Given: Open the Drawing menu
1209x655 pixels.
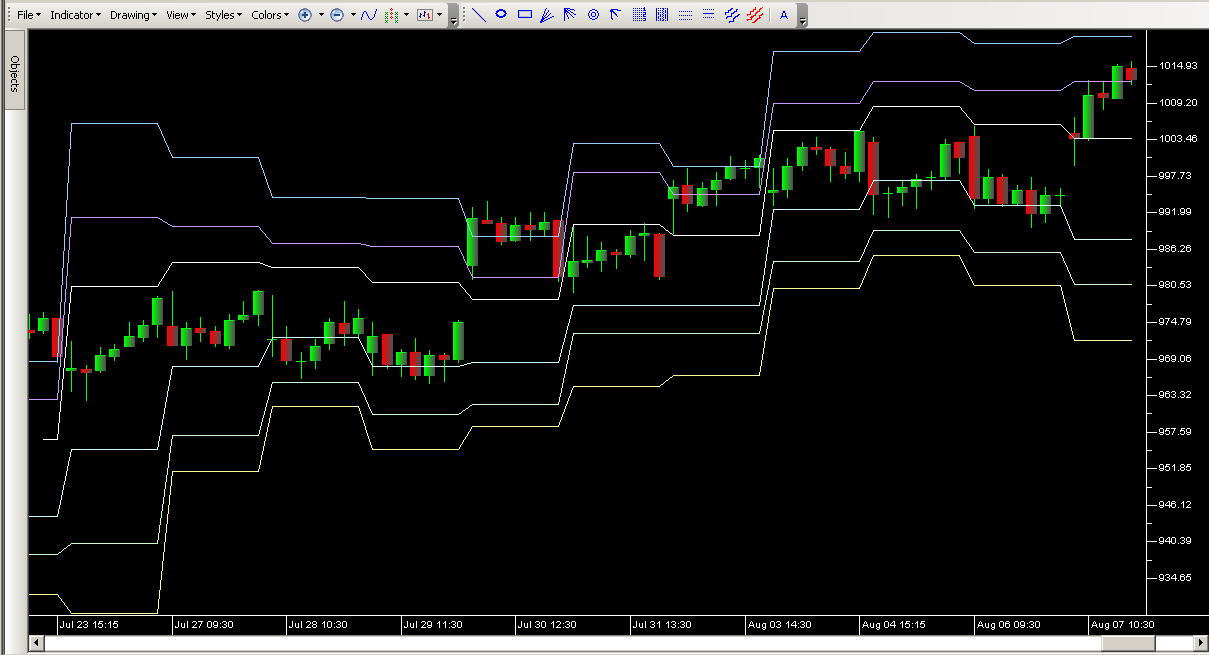Looking at the screenshot, I should pyautogui.click(x=133, y=15).
